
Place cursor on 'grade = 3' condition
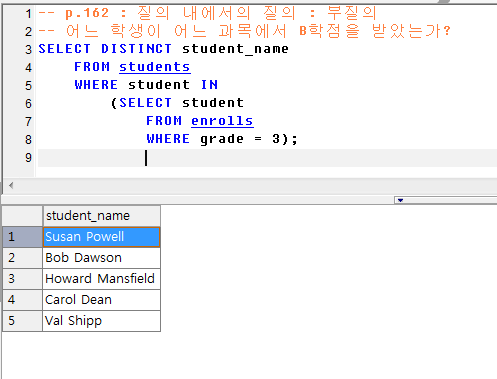pyautogui.click(x=240, y=139)
